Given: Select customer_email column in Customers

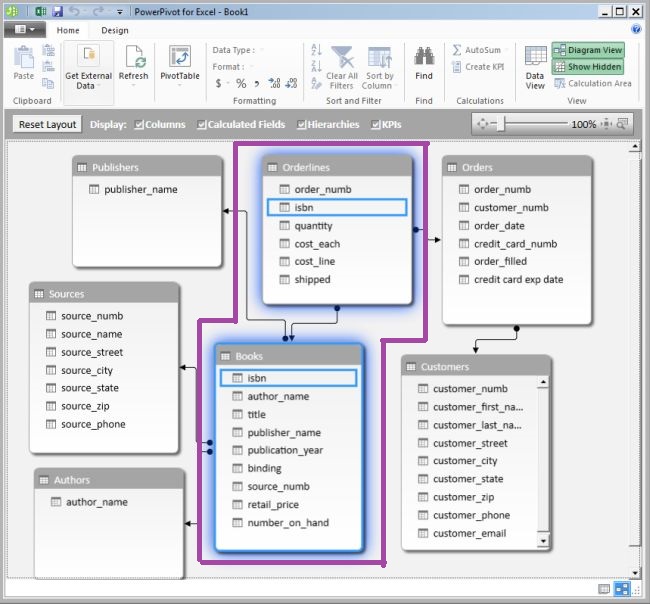Looking at the screenshot, I should click(462, 533).
